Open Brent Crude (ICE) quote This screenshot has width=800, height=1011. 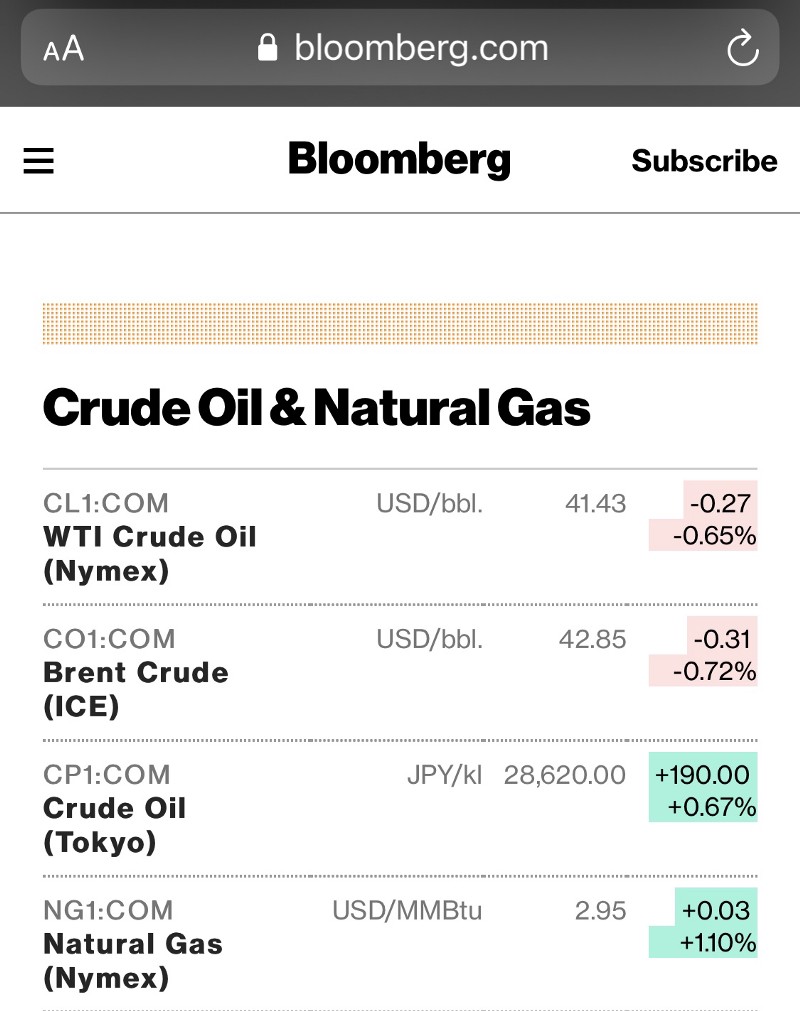click(136, 689)
